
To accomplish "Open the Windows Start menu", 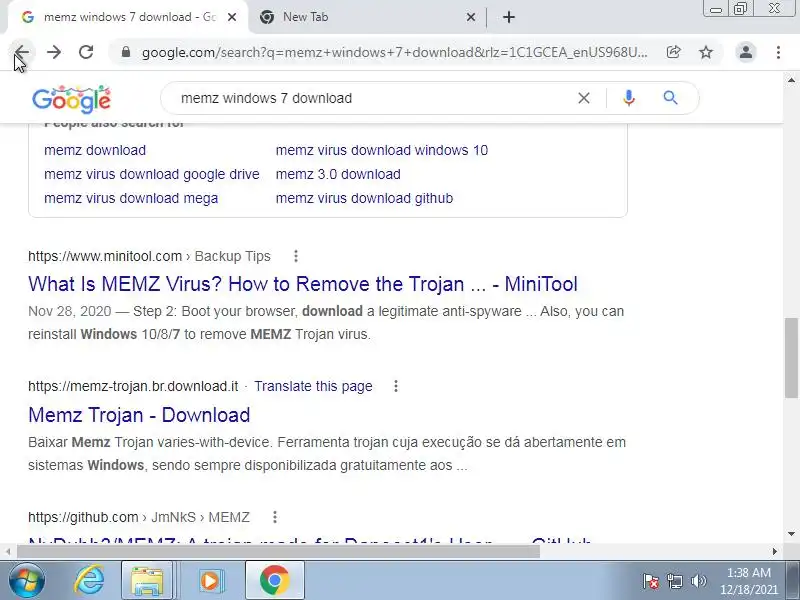I will click(27, 581).
